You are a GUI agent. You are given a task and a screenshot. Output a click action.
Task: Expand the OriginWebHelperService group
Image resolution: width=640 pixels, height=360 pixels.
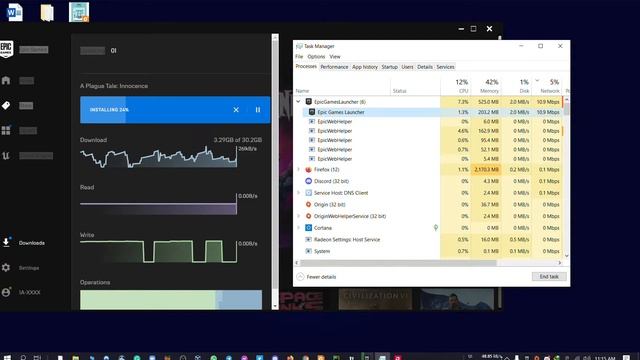click(x=298, y=216)
